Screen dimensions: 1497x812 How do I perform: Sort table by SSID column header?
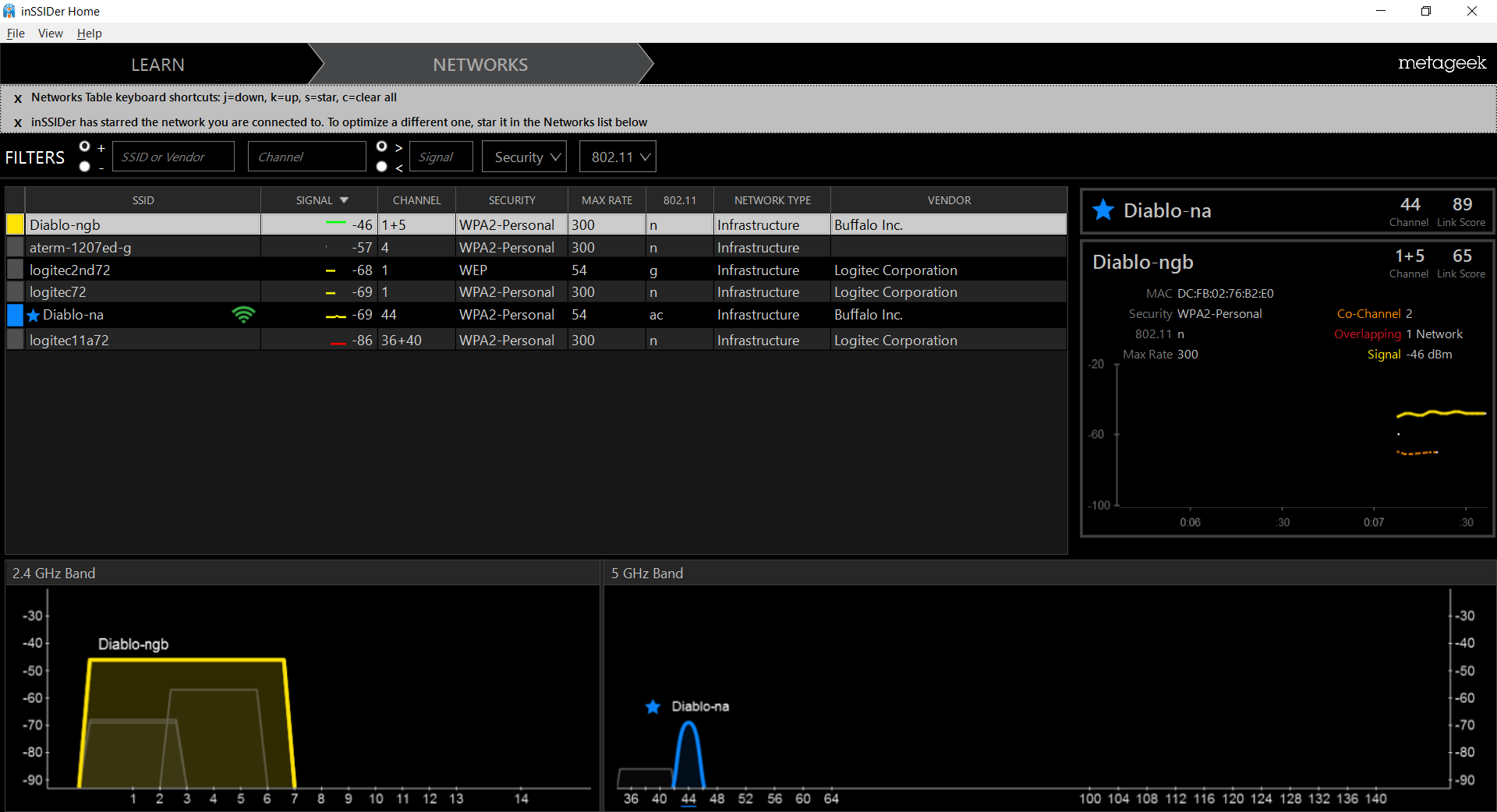[x=143, y=200]
